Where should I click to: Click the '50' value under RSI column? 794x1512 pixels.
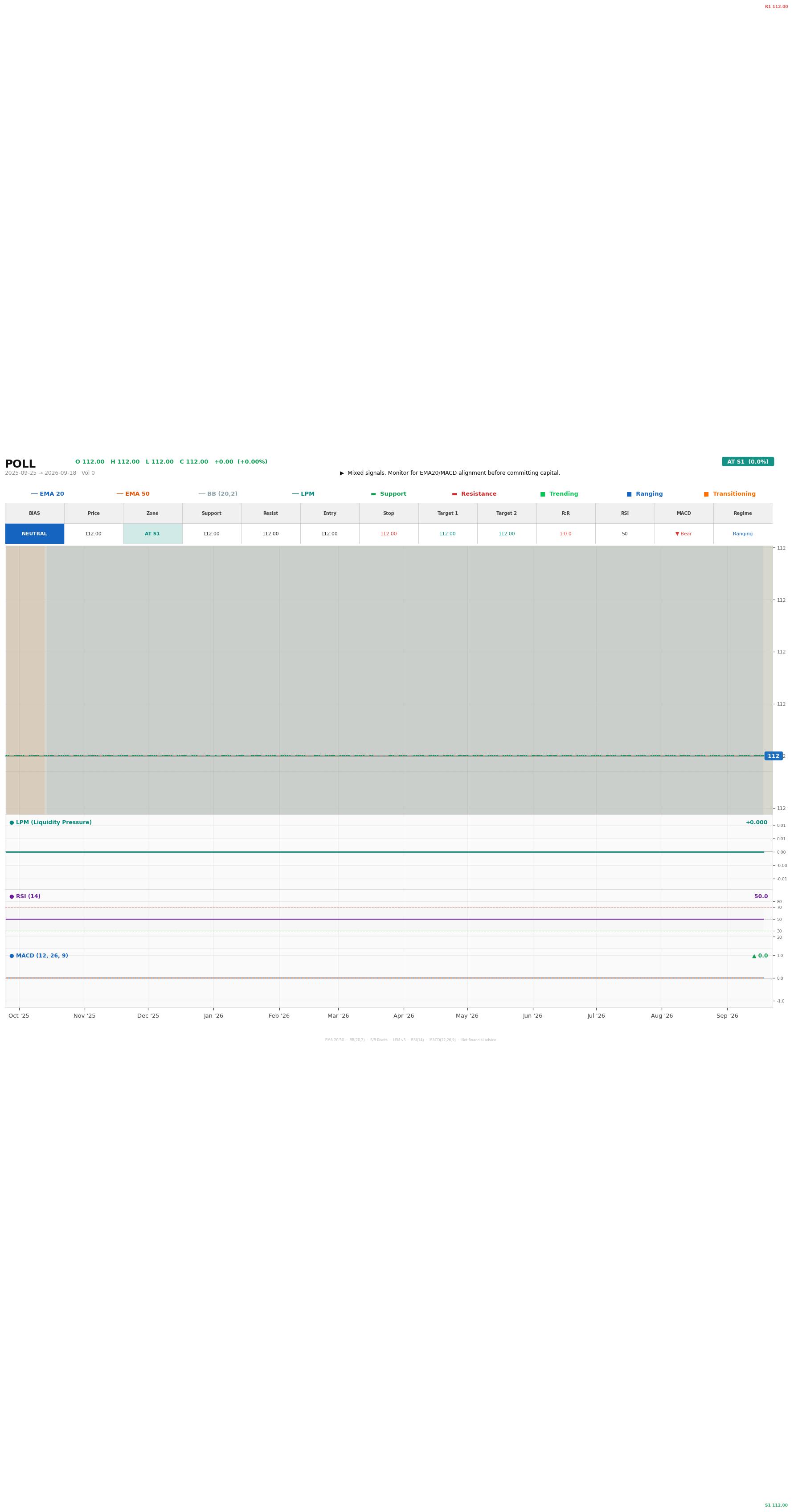pyautogui.click(x=625, y=534)
